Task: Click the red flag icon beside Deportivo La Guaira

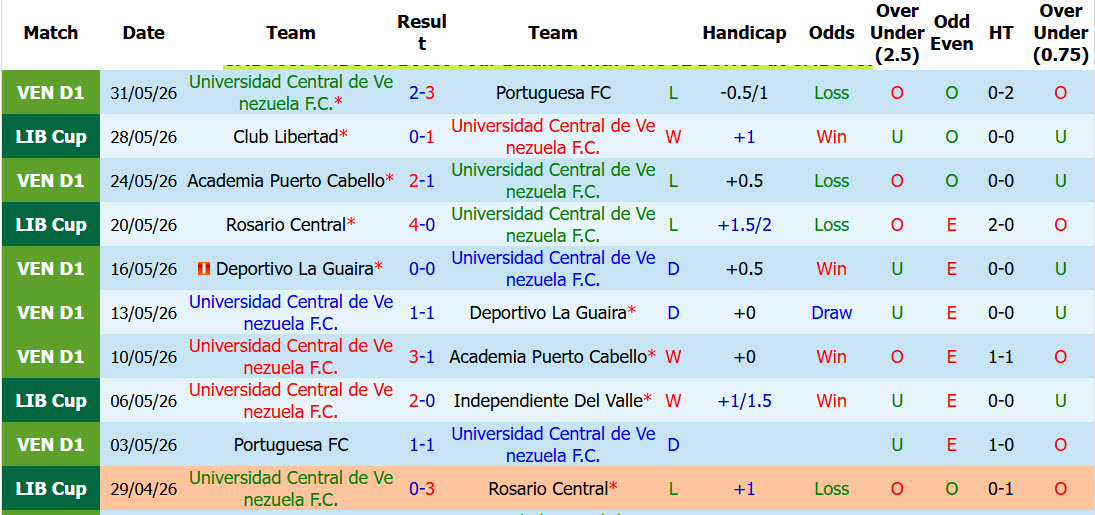Action: click(x=205, y=269)
